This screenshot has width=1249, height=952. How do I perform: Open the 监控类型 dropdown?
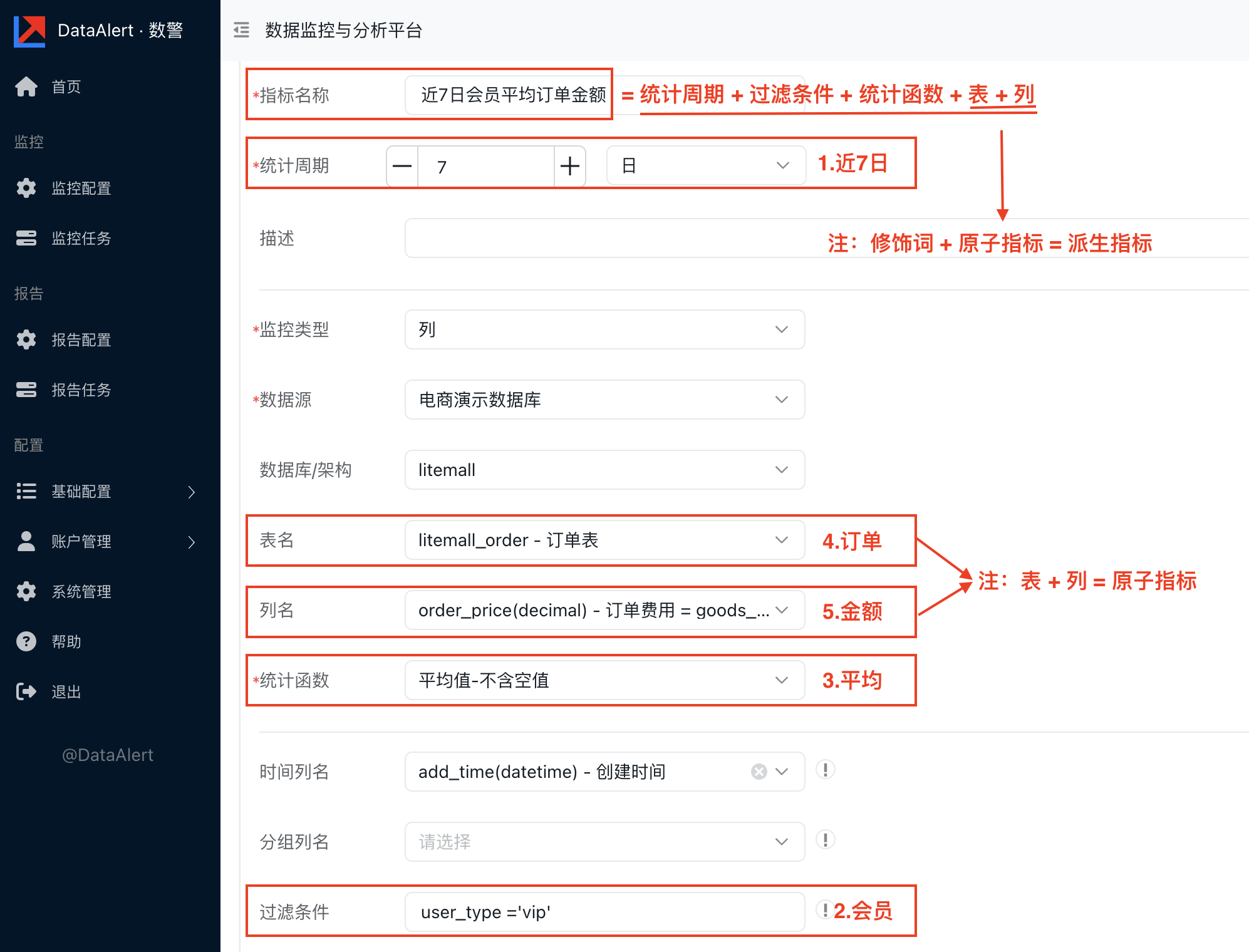coord(604,329)
